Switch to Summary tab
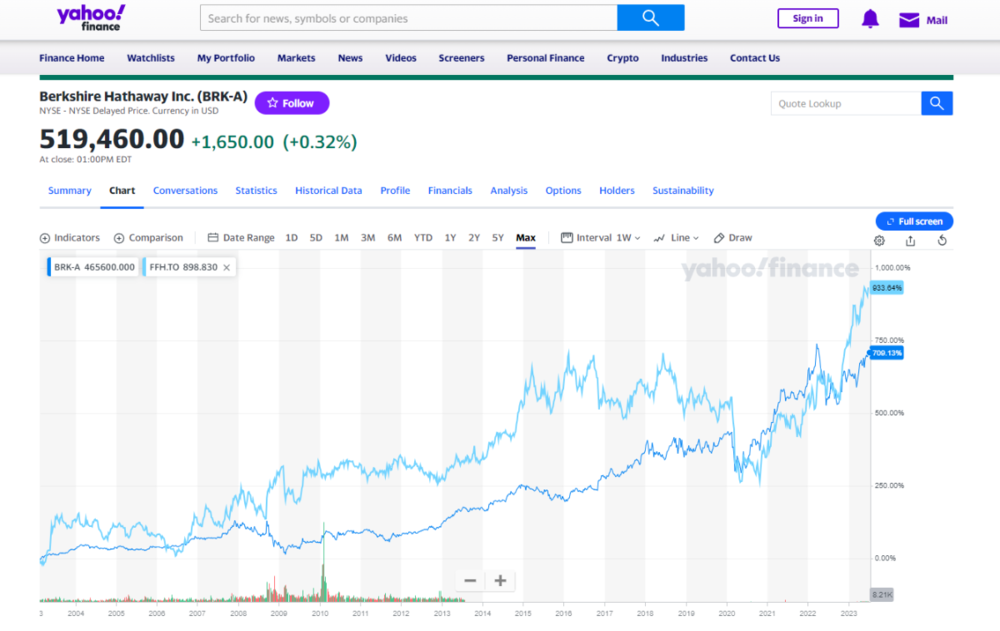 (70, 190)
